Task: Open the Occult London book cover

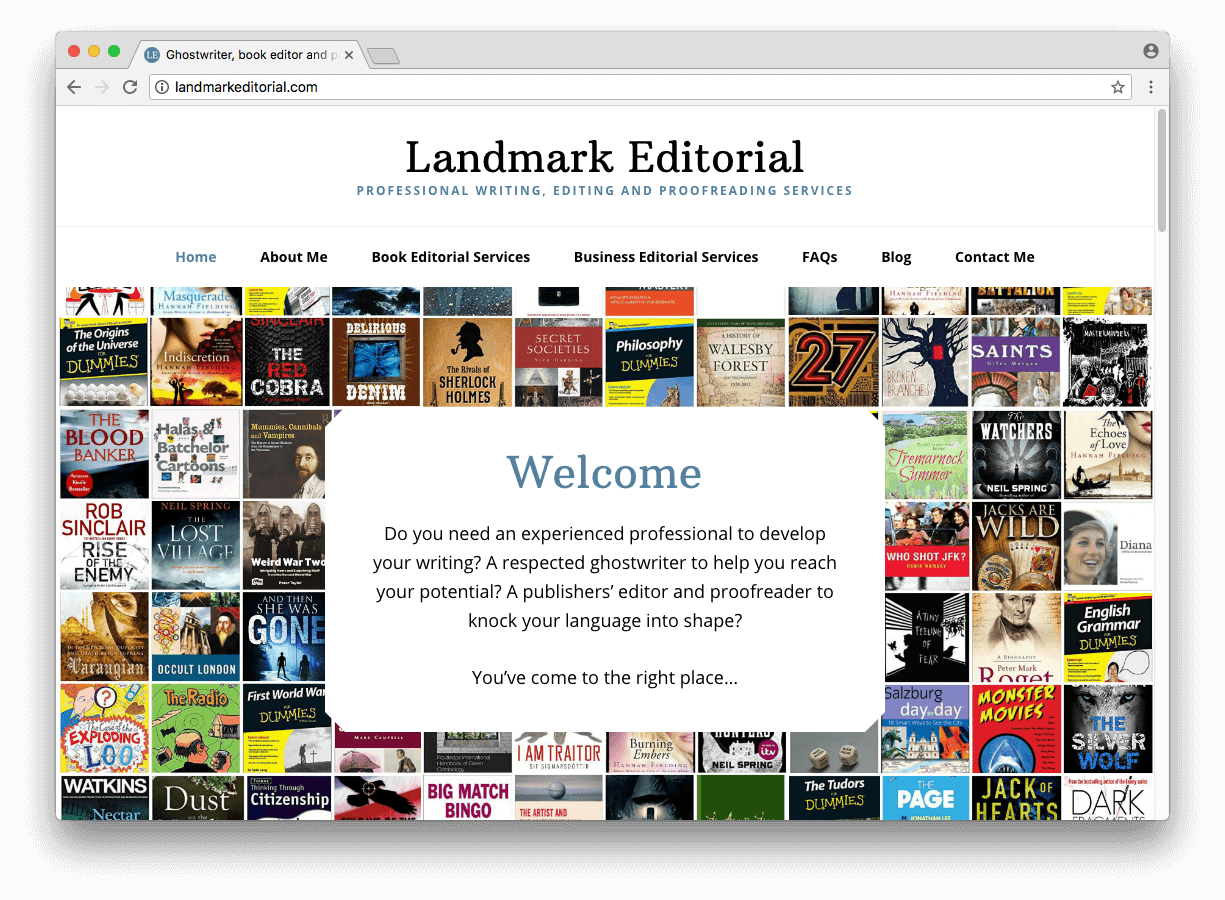Action: click(196, 637)
